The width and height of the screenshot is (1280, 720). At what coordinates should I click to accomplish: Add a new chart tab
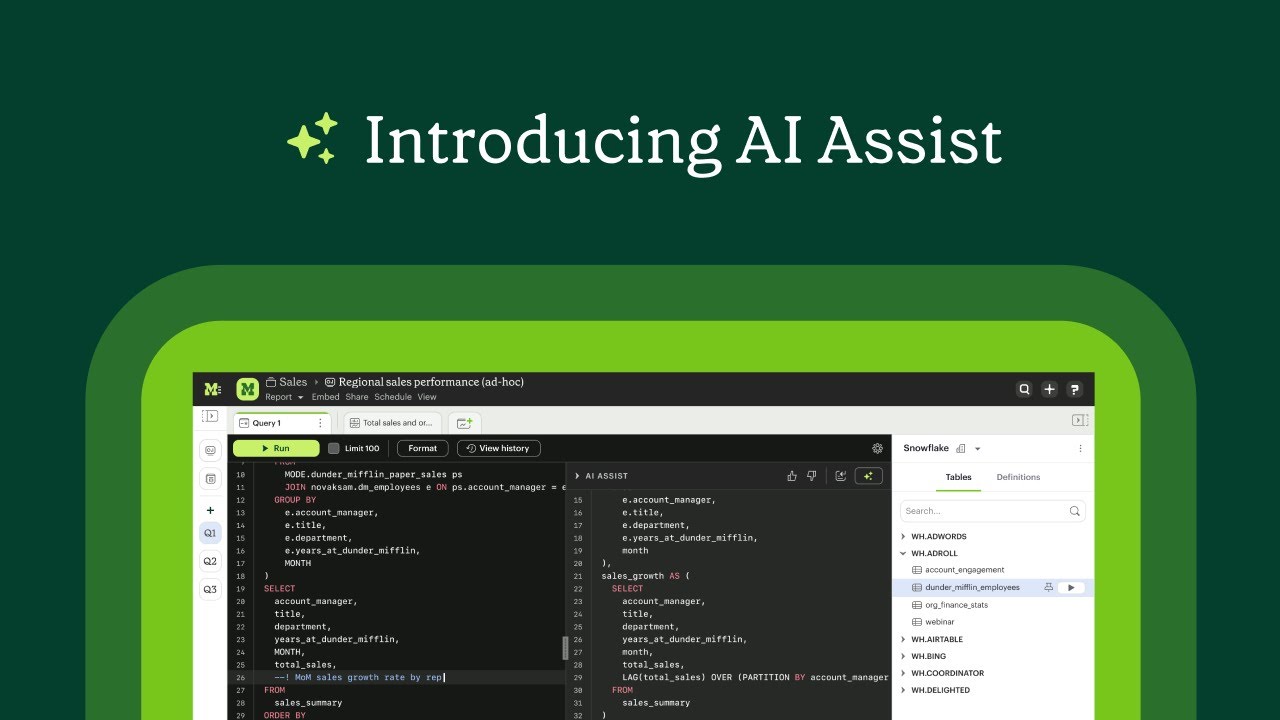465,423
